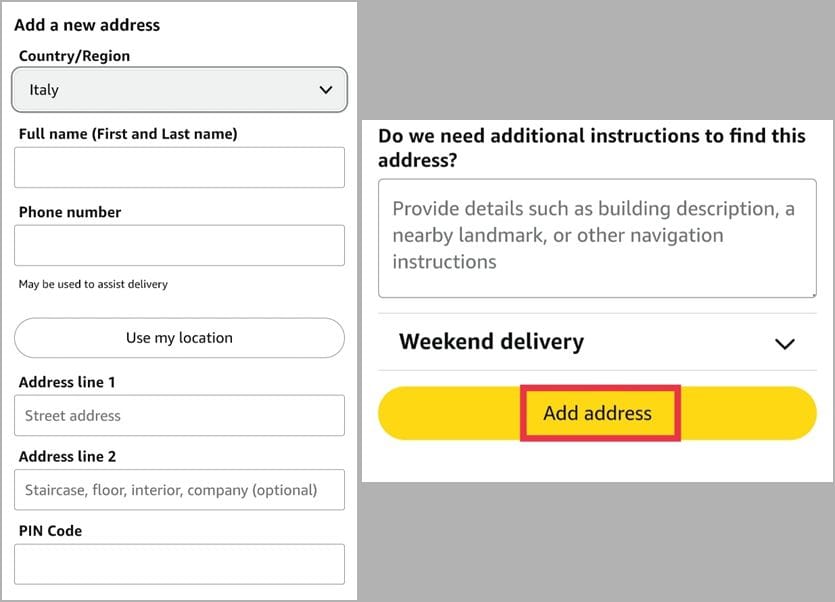Image resolution: width=835 pixels, height=602 pixels.
Task: Click the Phone number label text
Action: (x=70, y=212)
